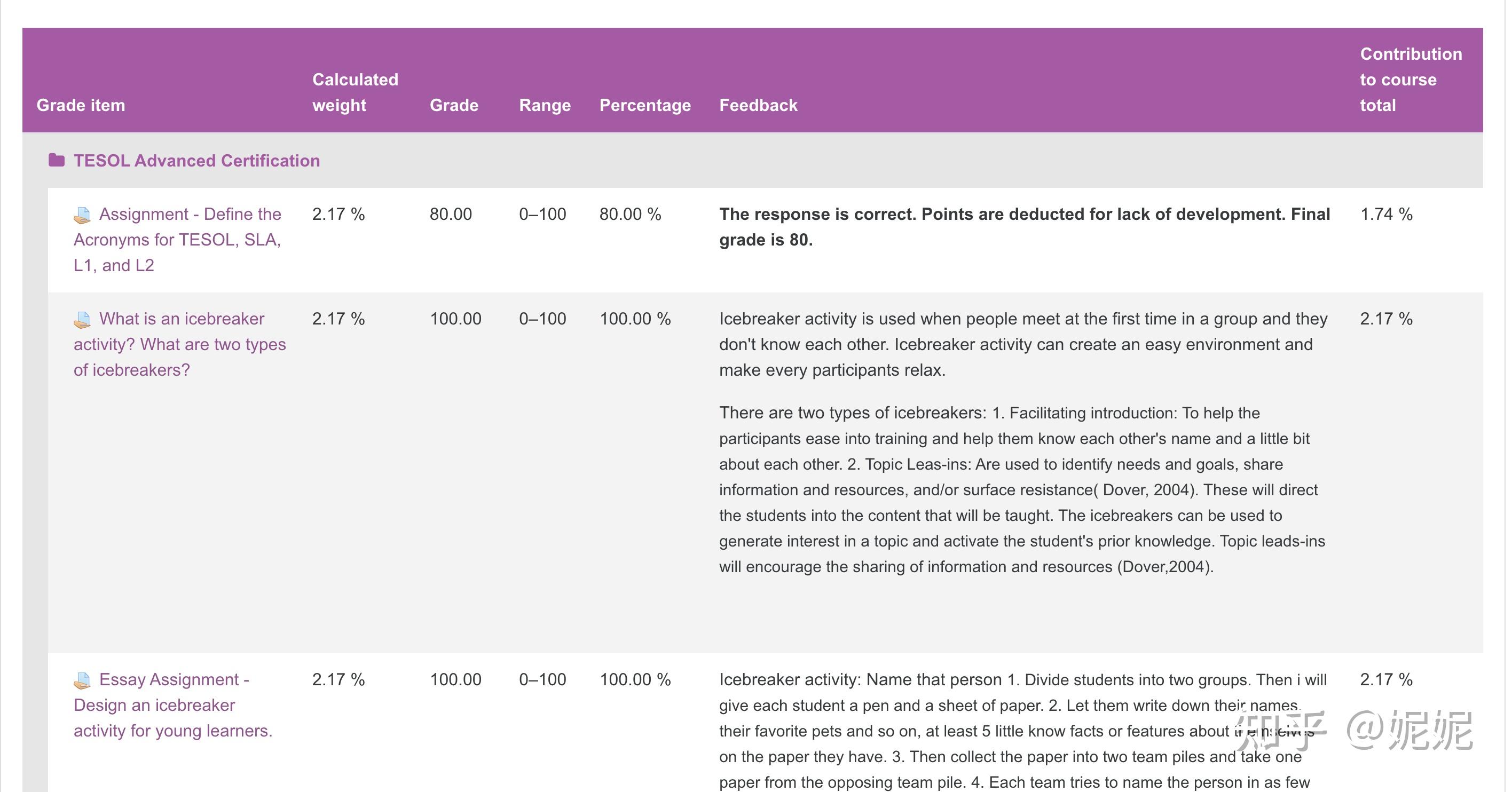Click the Feedback column header

(x=758, y=105)
